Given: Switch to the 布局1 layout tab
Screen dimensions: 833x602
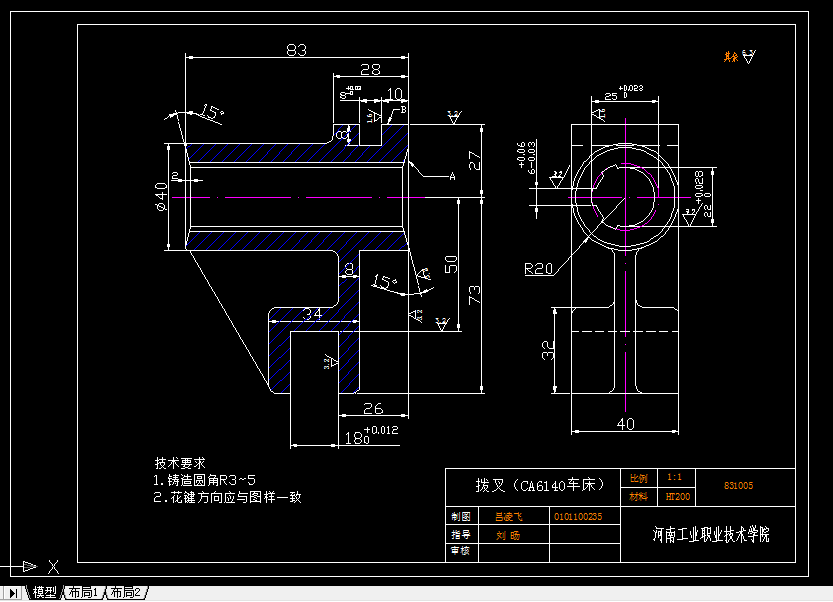Looking at the screenshot, I should (x=83, y=591).
